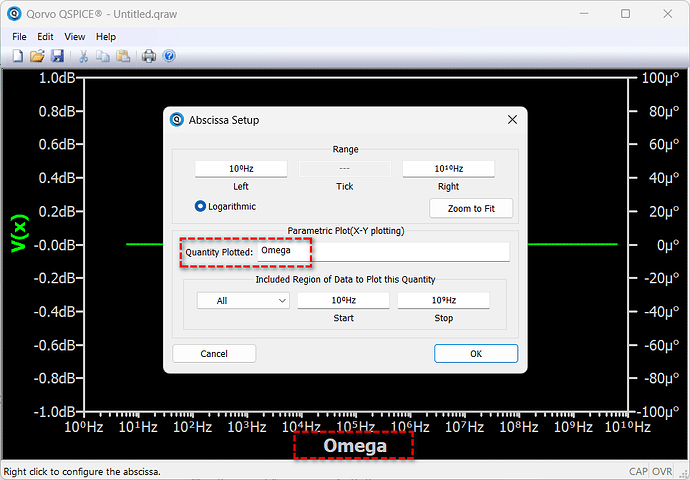Viewport: 690px width, 480px height.
Task: Close the Abscissa Setup dialog
Action: pyautogui.click(x=512, y=120)
